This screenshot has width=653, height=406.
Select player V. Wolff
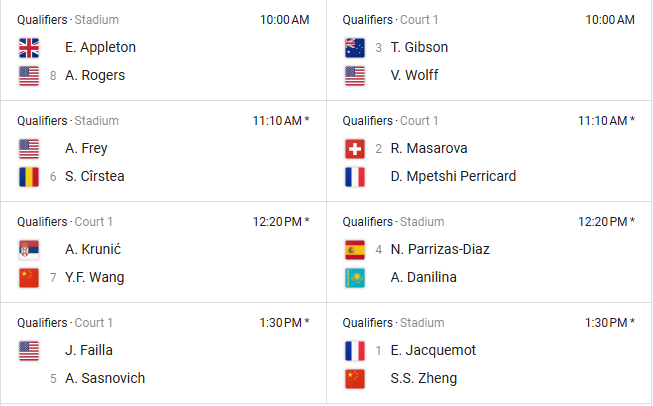pos(414,75)
